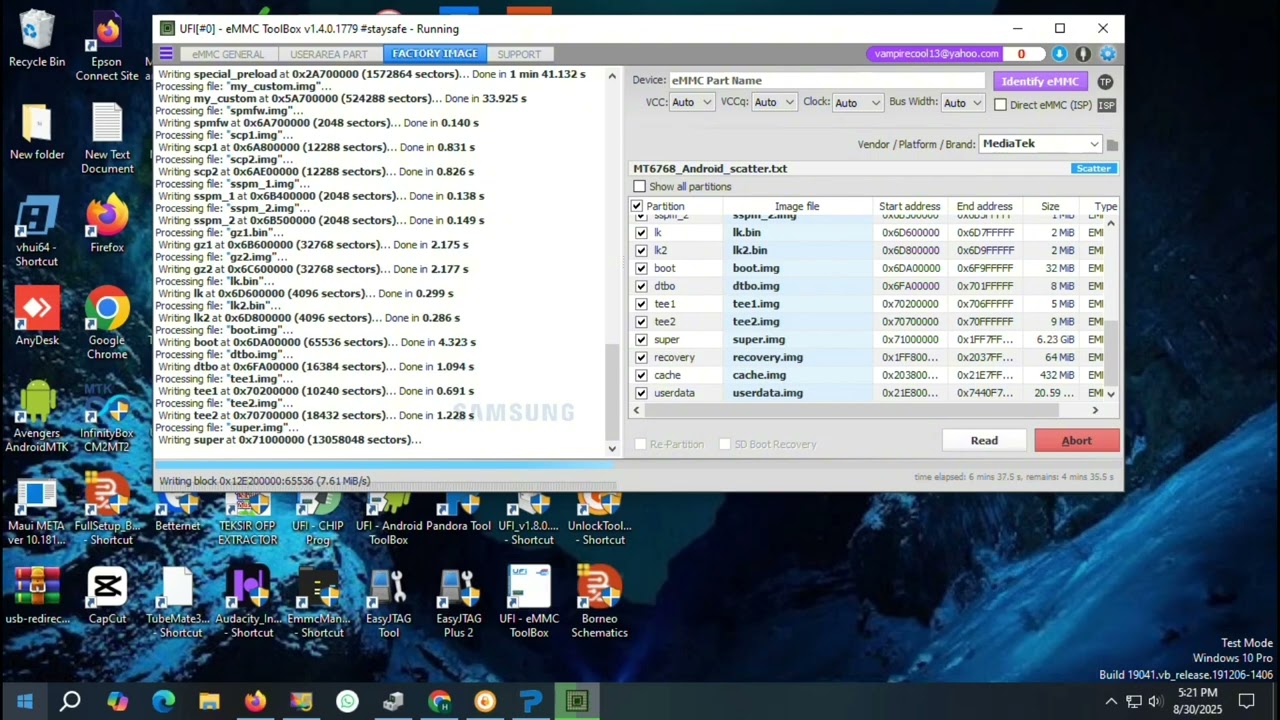1280x720 pixels.
Task: Switch to the USERAREA PART tab
Action: coord(329,54)
